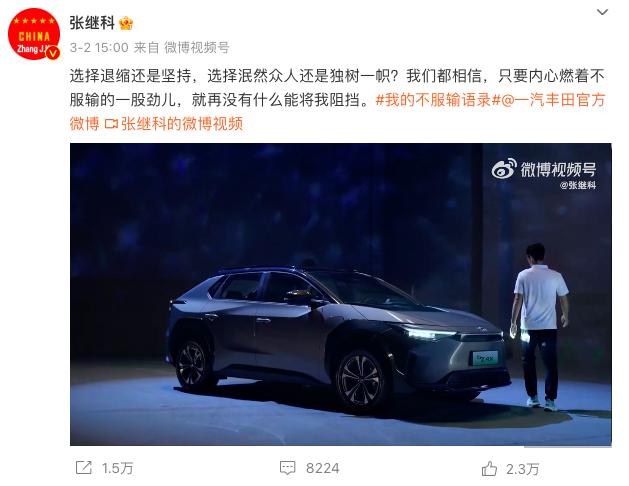Click the Weibo logo watermark in video
Viewport: 629px width, 486px height.
point(504,168)
